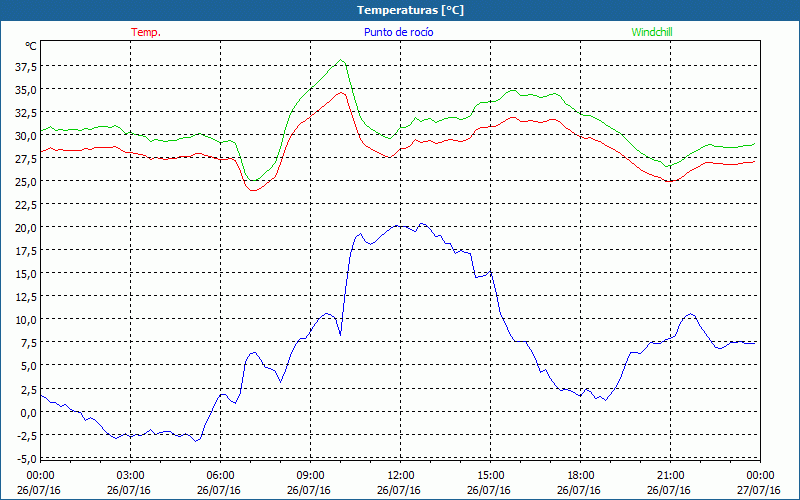
Task: Click the 35,0 y-axis value
Action: pos(27,90)
